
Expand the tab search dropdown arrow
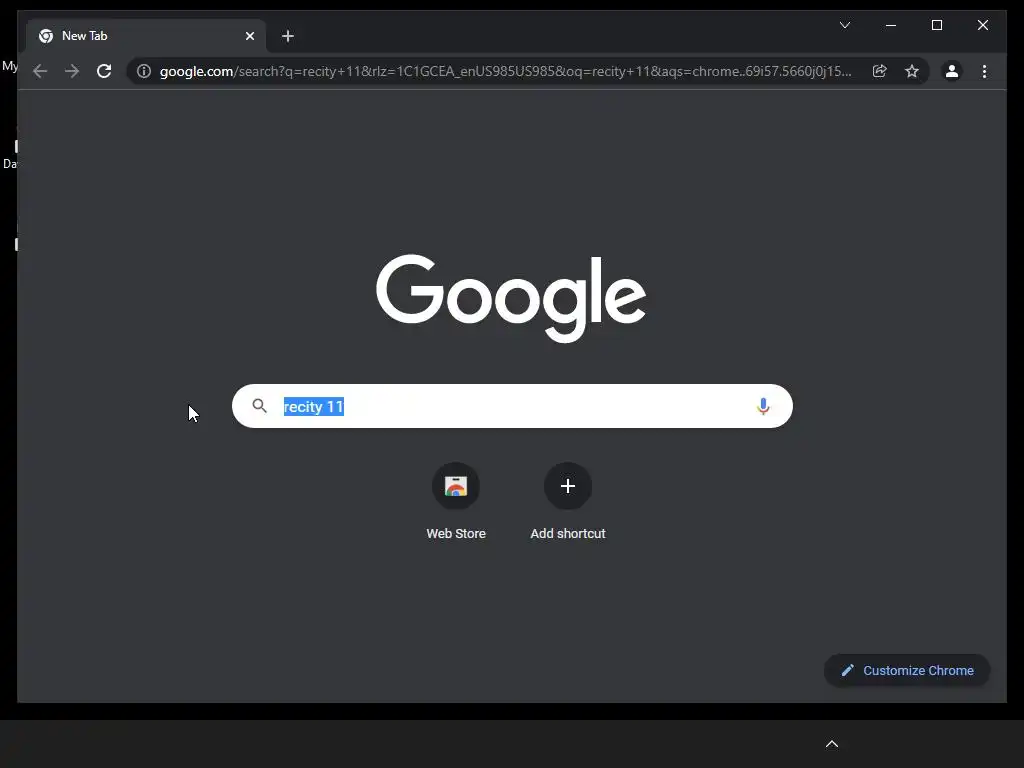coord(844,25)
